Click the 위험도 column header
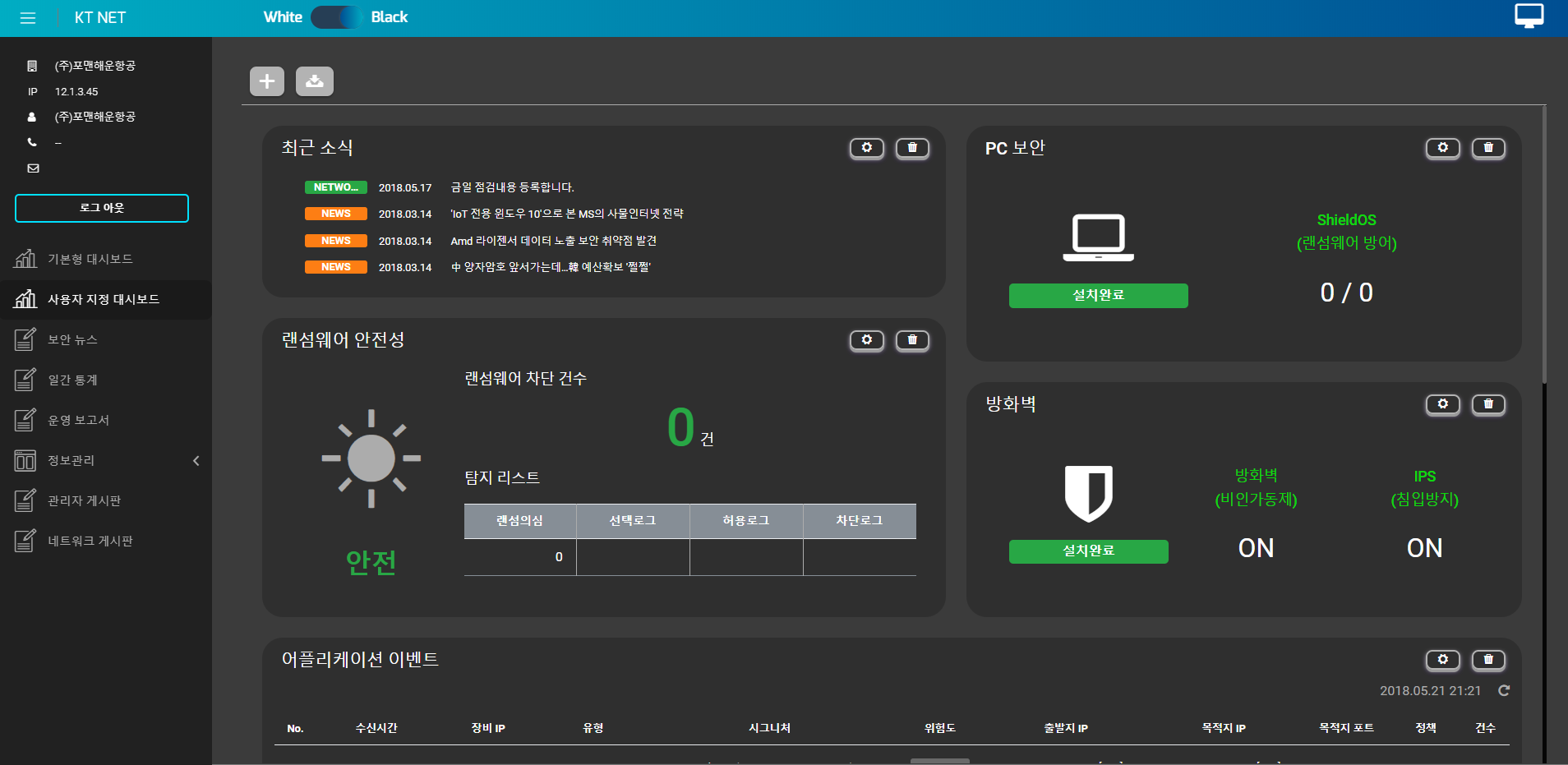 (940, 728)
